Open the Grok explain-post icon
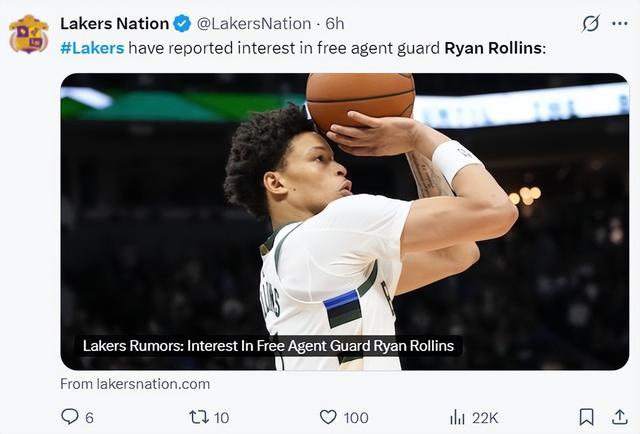The image size is (640, 434). coord(591,23)
